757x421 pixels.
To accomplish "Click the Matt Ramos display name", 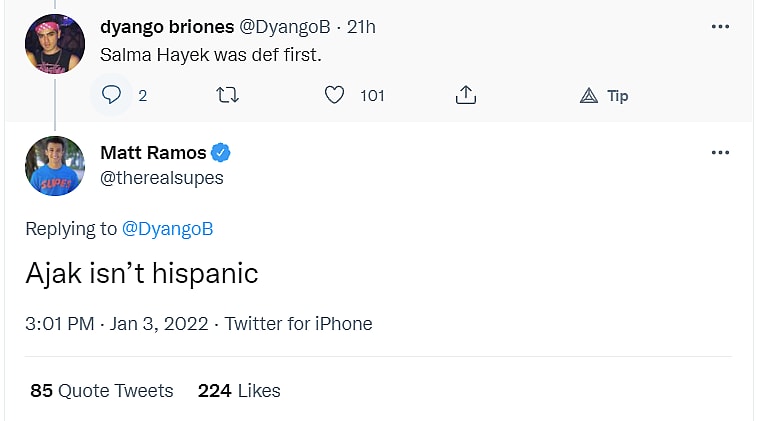I will tap(153, 153).
